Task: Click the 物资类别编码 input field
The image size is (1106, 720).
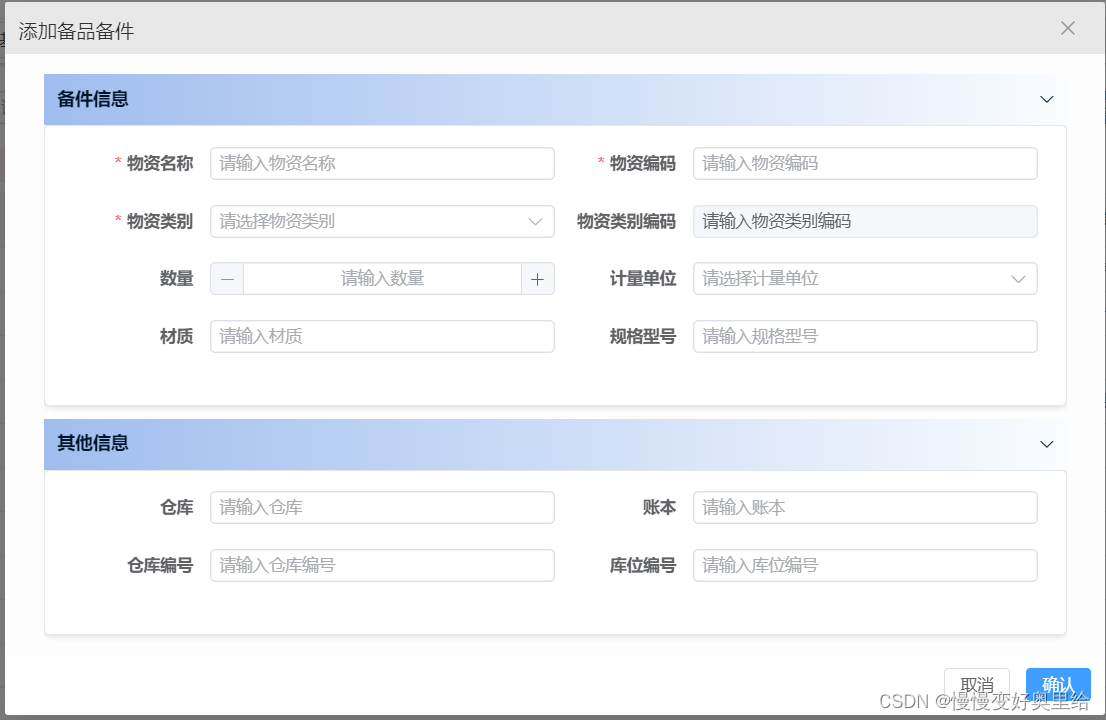Action: tap(865, 221)
